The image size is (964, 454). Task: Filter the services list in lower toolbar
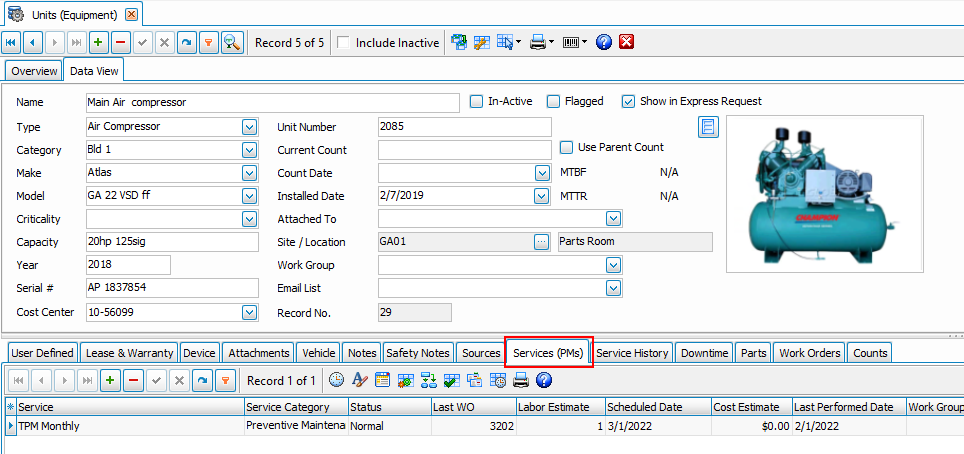(225, 381)
